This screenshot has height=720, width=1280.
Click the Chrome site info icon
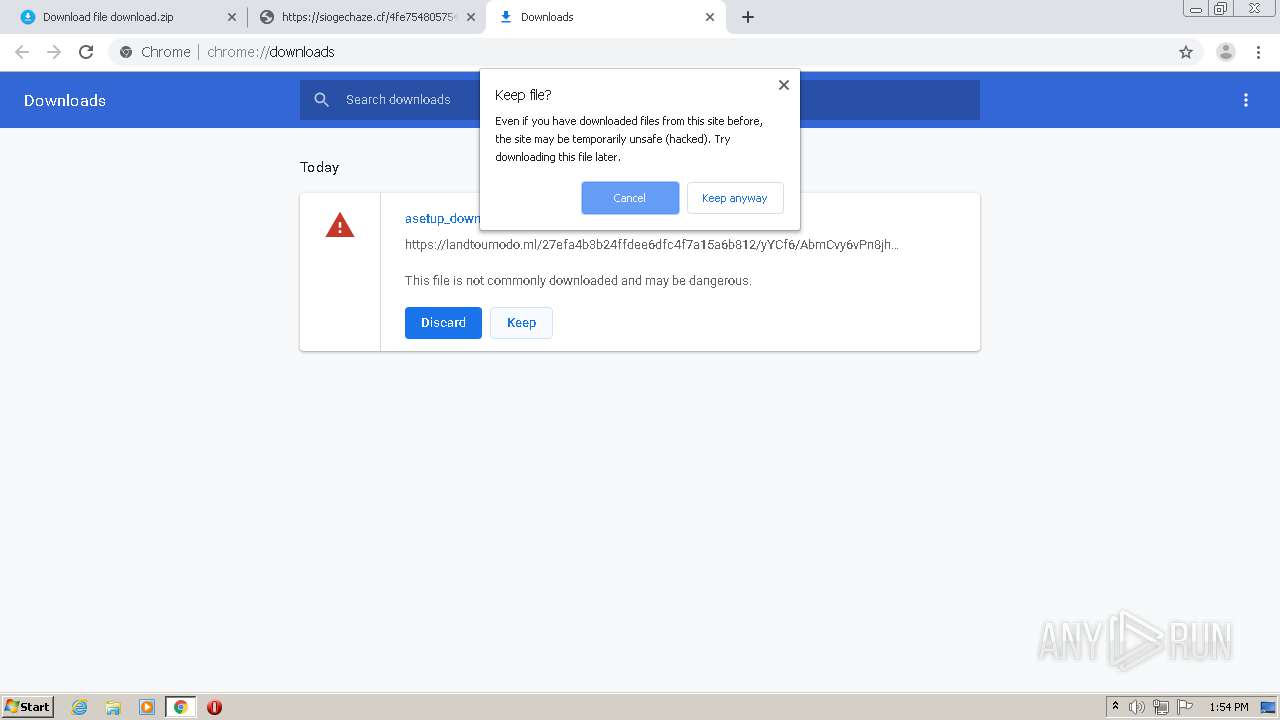[126, 52]
